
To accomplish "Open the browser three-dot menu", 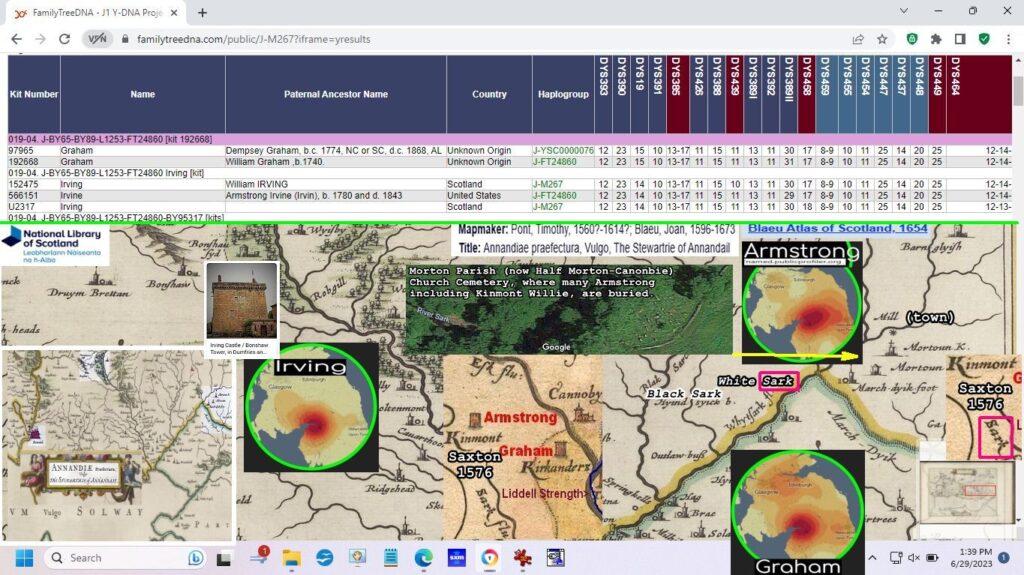I will point(1008,39).
